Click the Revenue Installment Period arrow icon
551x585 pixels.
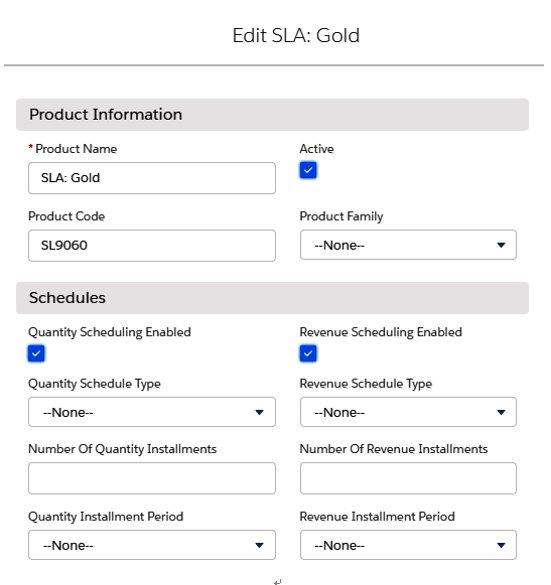(x=501, y=545)
